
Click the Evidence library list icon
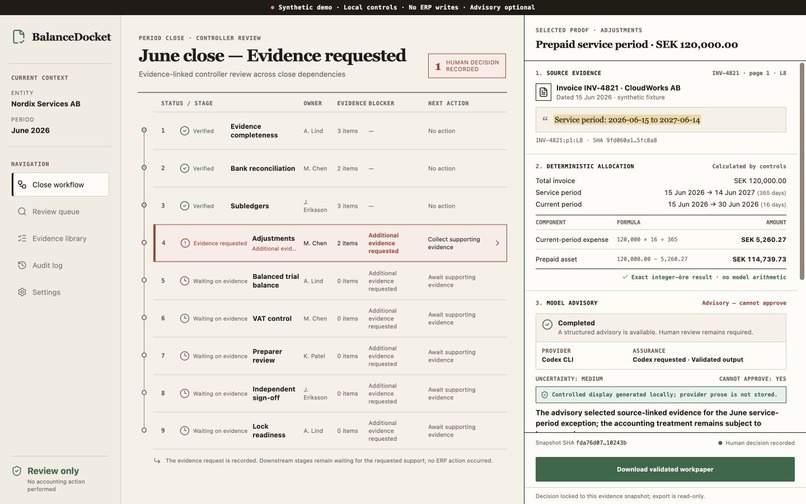click(22, 238)
